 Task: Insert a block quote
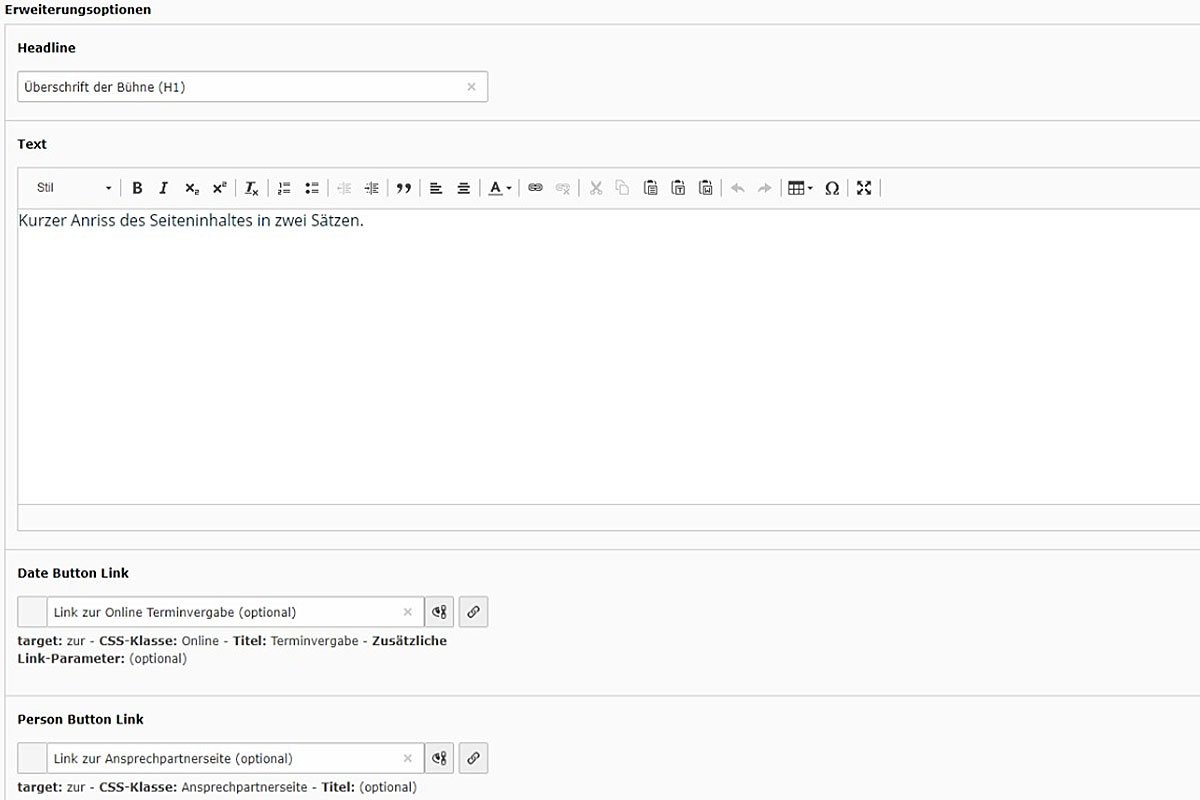tap(404, 188)
